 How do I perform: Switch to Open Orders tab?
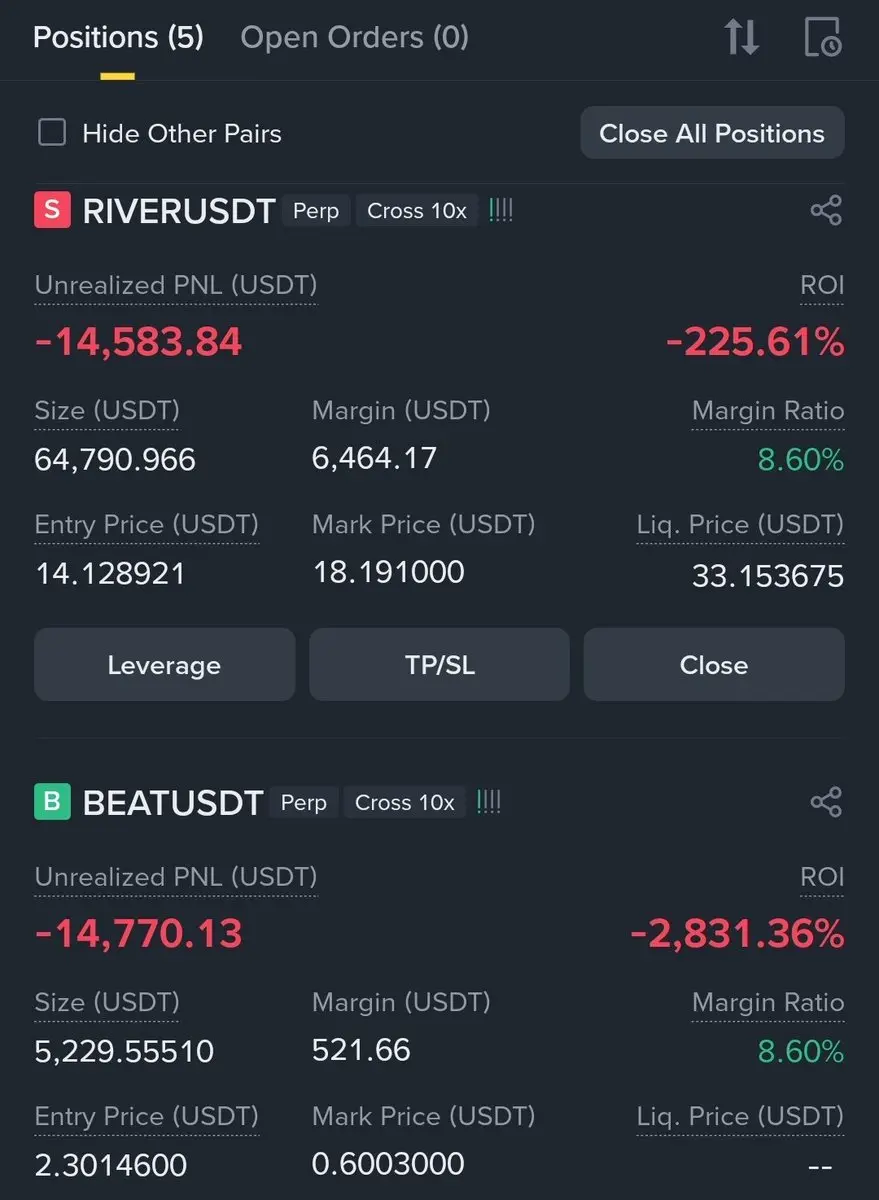pos(354,38)
